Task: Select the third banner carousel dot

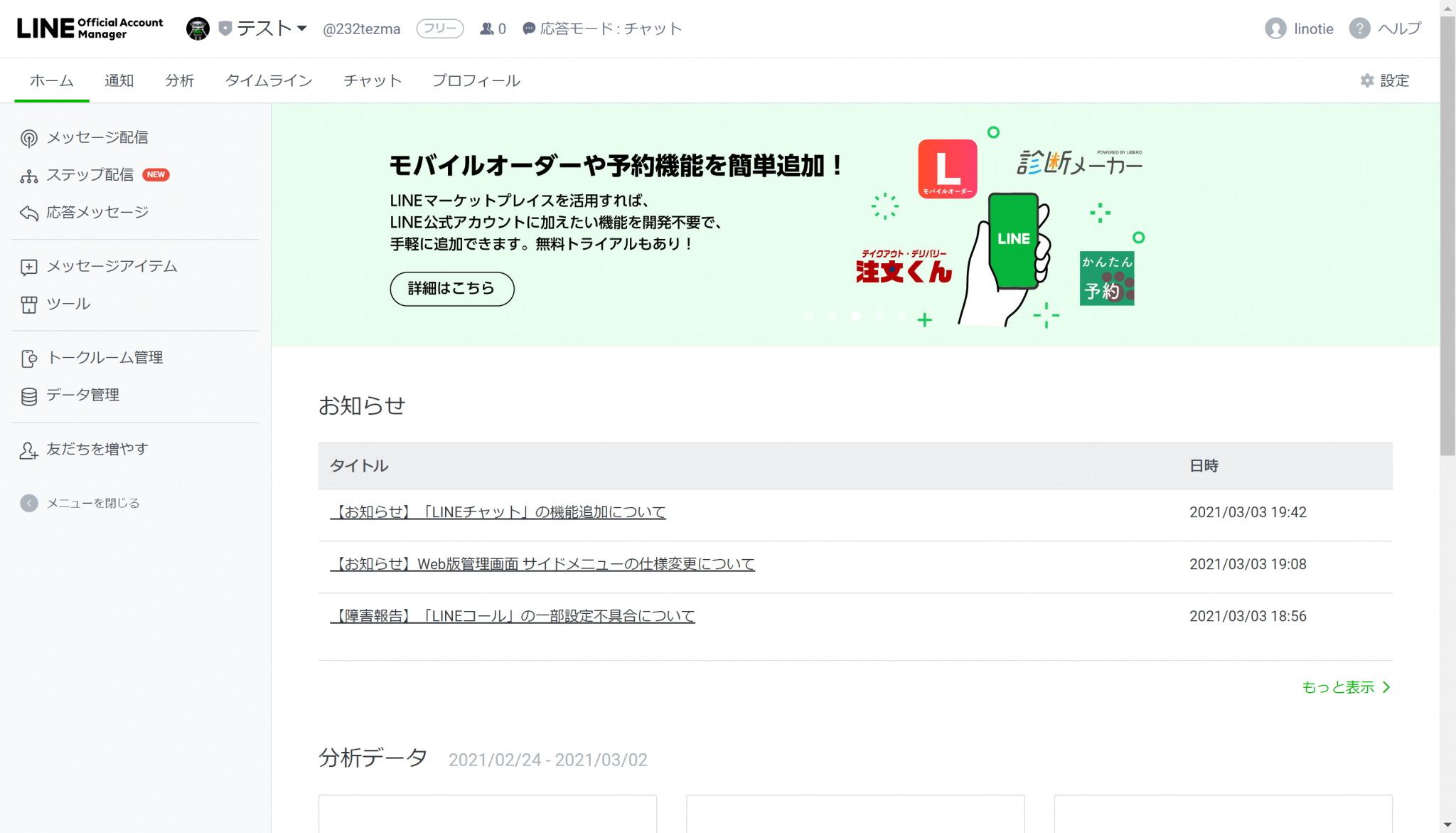Action: click(x=855, y=316)
